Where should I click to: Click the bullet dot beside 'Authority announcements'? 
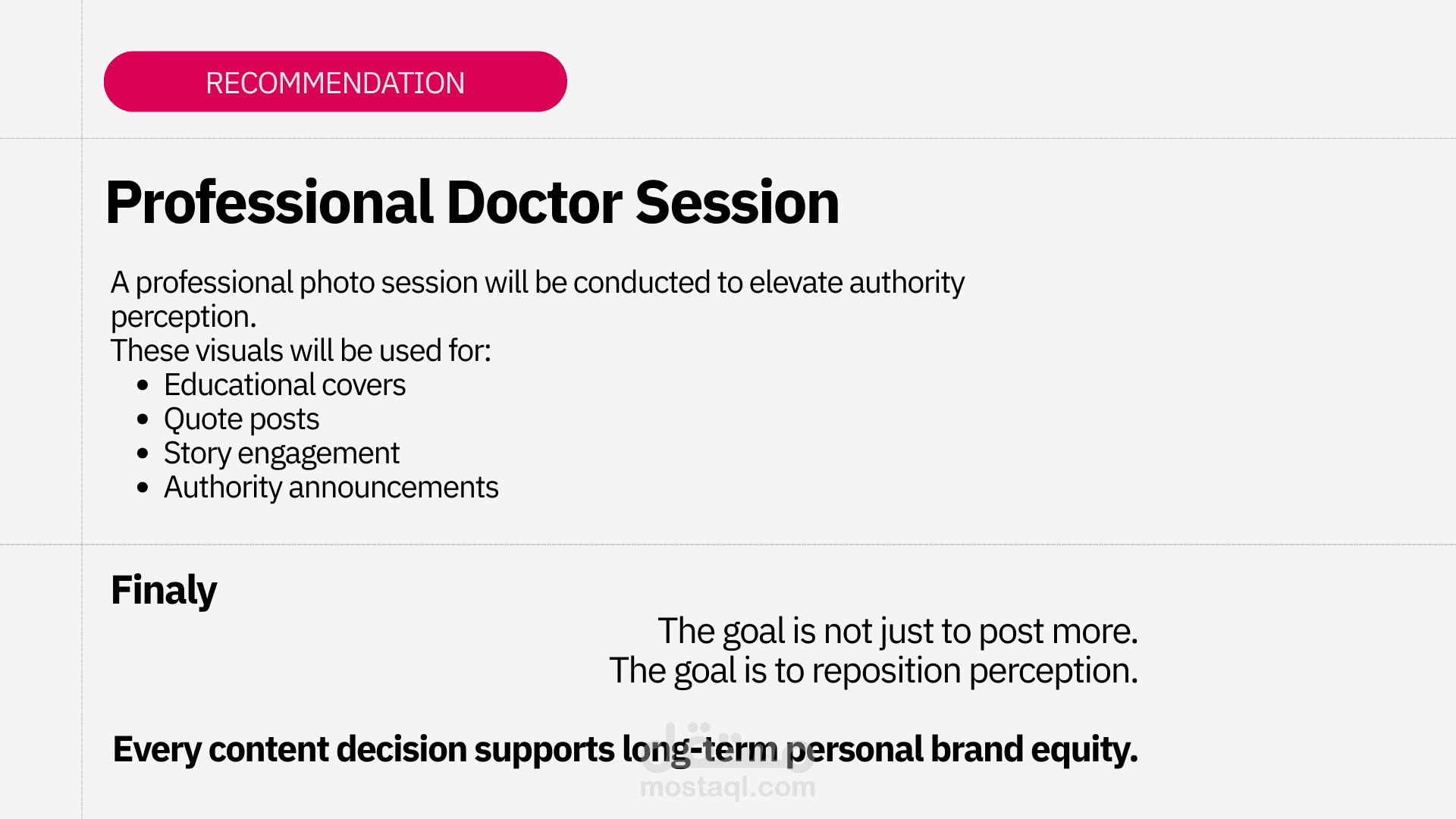143,488
